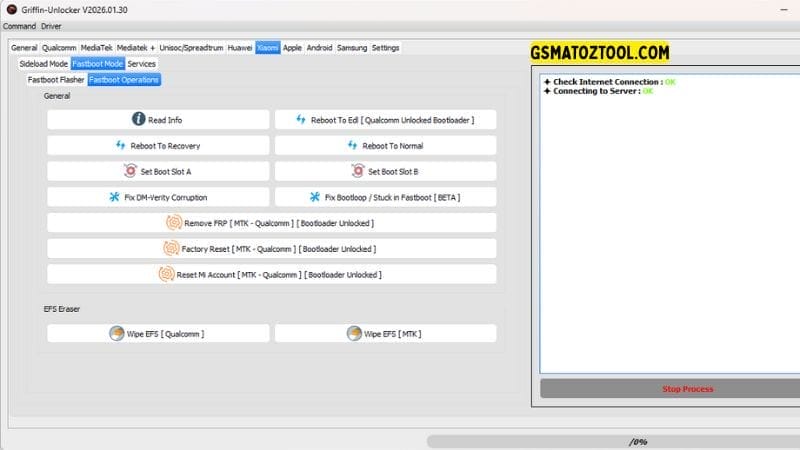Click Reboot To Recovery lightning icon
Image resolution: width=800 pixels, height=450 pixels.
120,146
